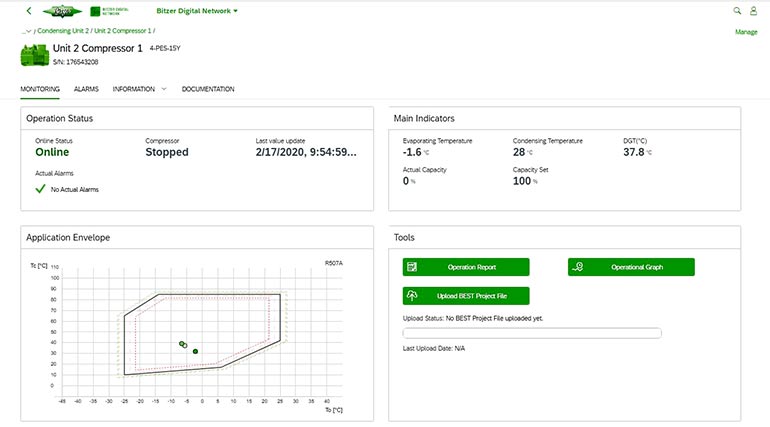Screen dimensions: 770x427
Task: Click the Manage link
Action: point(746,32)
